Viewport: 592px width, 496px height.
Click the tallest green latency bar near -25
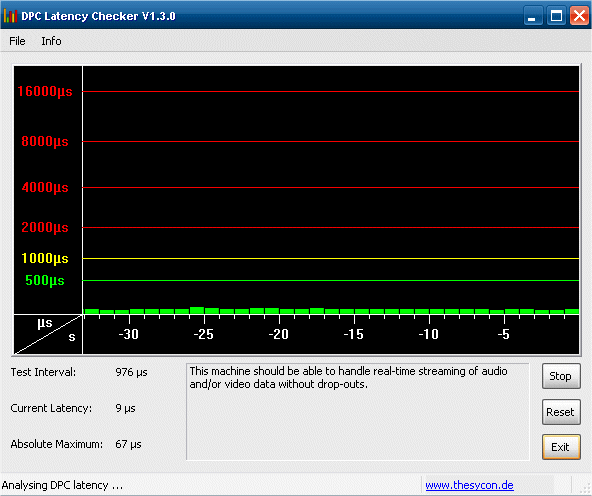pos(197,311)
